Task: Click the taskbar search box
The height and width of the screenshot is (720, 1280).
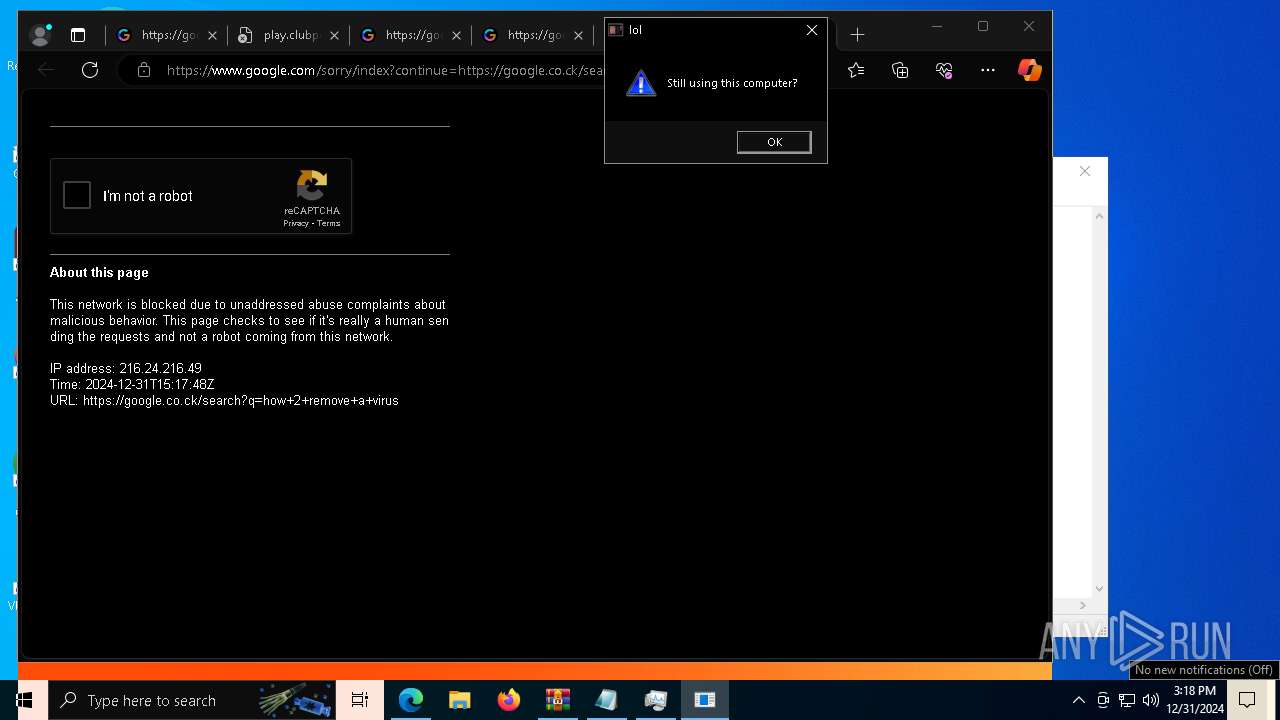Action: coord(192,700)
